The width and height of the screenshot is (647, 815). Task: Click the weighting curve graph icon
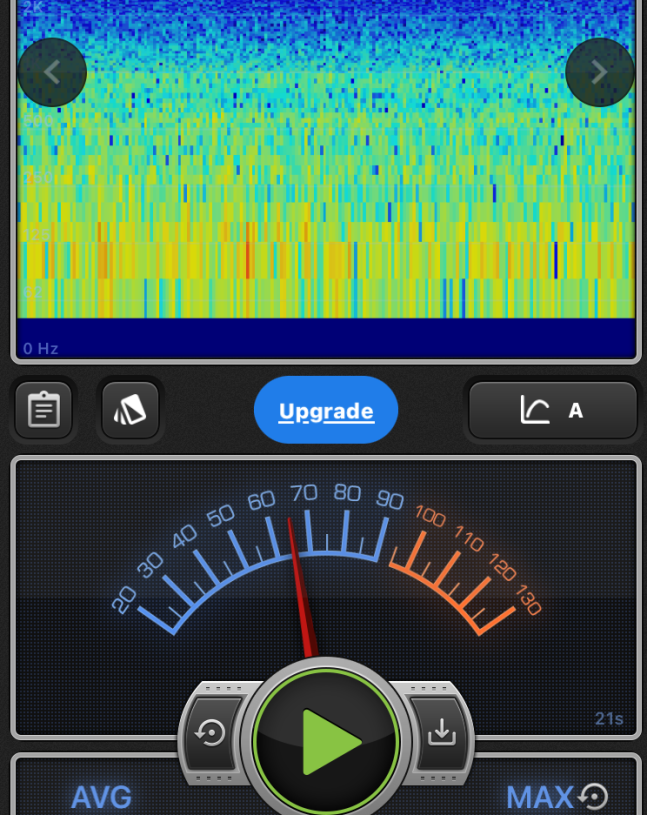coord(535,410)
